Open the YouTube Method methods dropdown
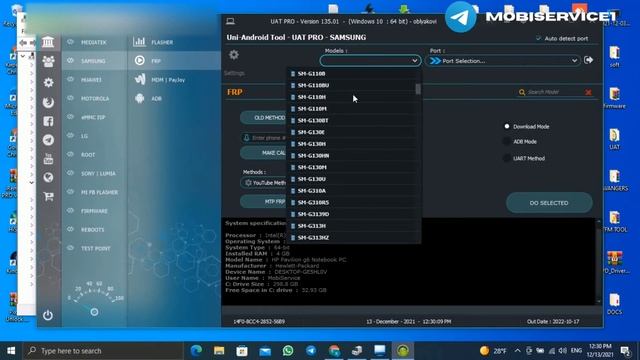Viewport: 640px width, 360px height. pyautogui.click(x=264, y=183)
